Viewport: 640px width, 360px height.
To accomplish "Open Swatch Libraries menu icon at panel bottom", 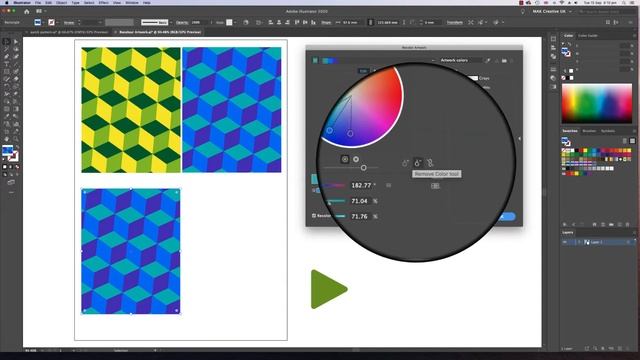I will [x=565, y=224].
